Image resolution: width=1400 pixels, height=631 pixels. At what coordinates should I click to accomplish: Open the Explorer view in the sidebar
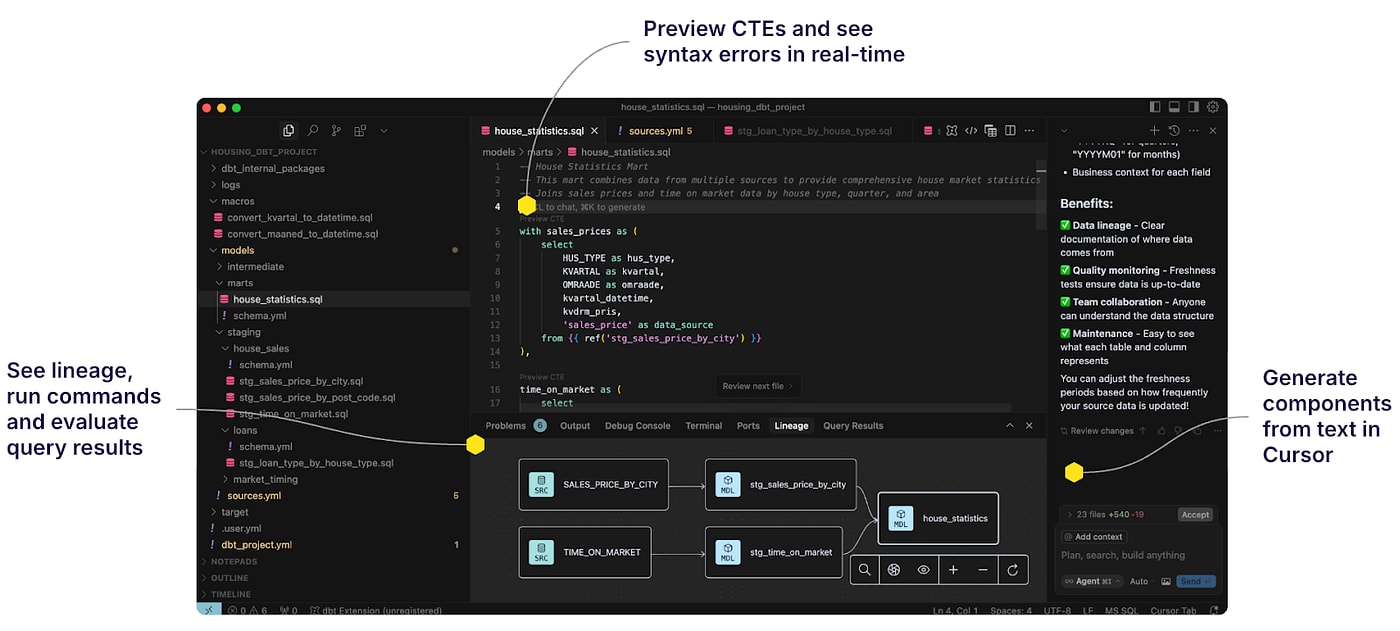click(288, 130)
